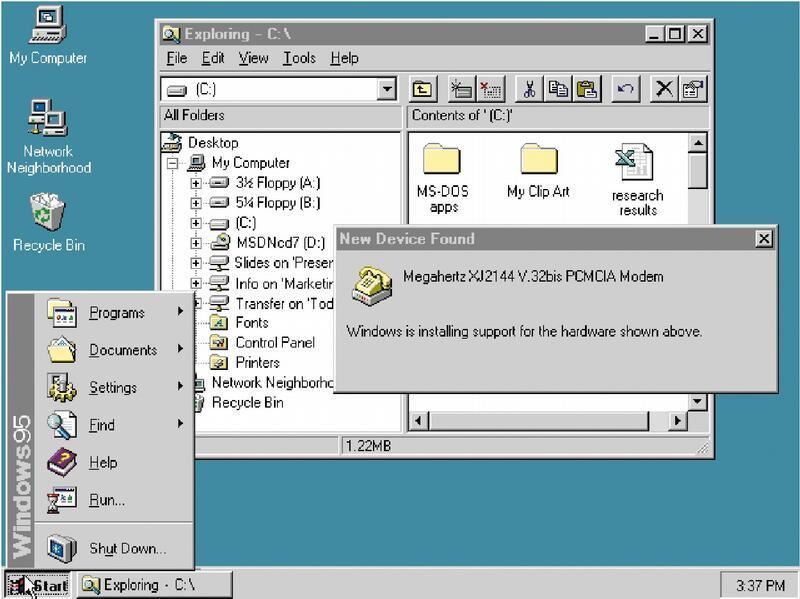Click the Exploring - C:\ taskbar button
Viewport: 800px width, 599px height.
[154, 585]
